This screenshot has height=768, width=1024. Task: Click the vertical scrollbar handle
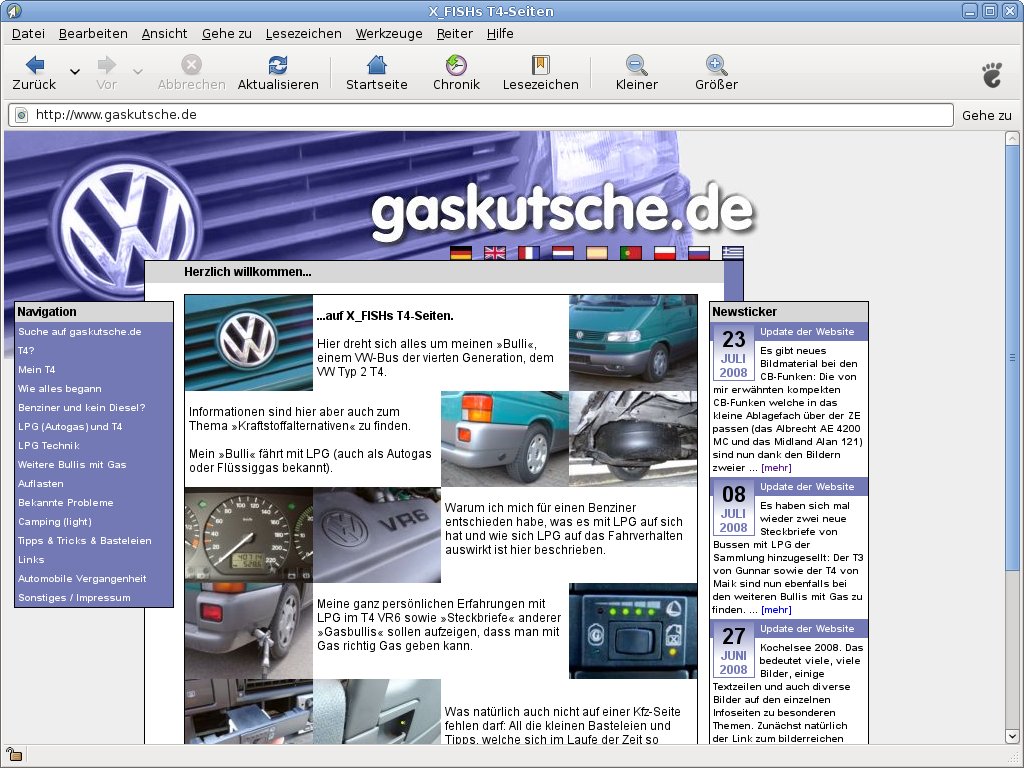1012,357
